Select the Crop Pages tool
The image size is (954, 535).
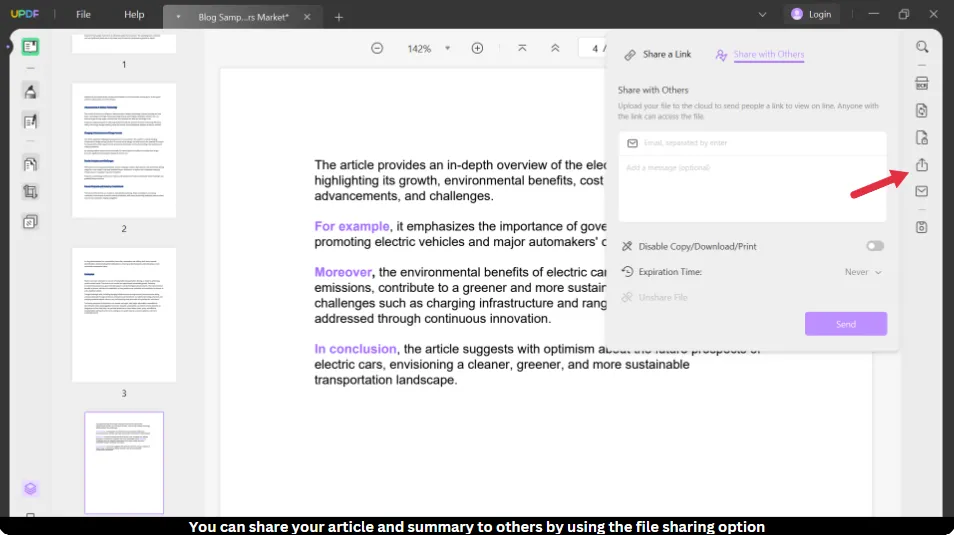30,192
